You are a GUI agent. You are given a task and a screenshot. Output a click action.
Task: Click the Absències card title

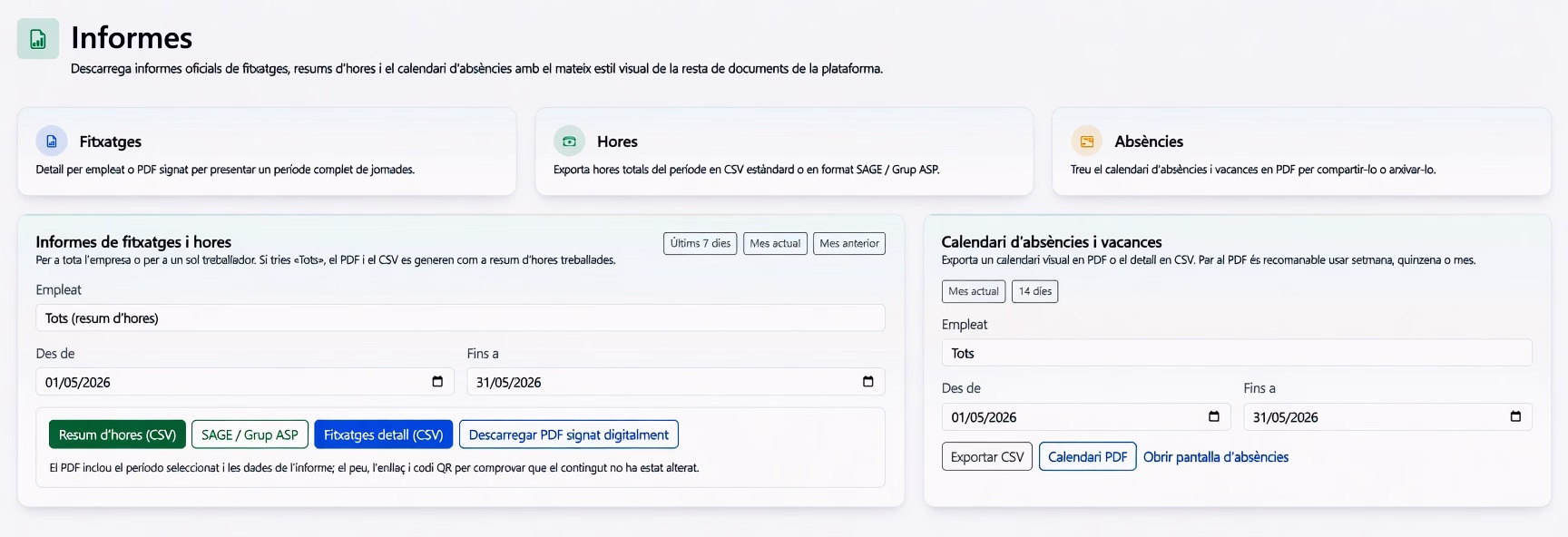1149,142
